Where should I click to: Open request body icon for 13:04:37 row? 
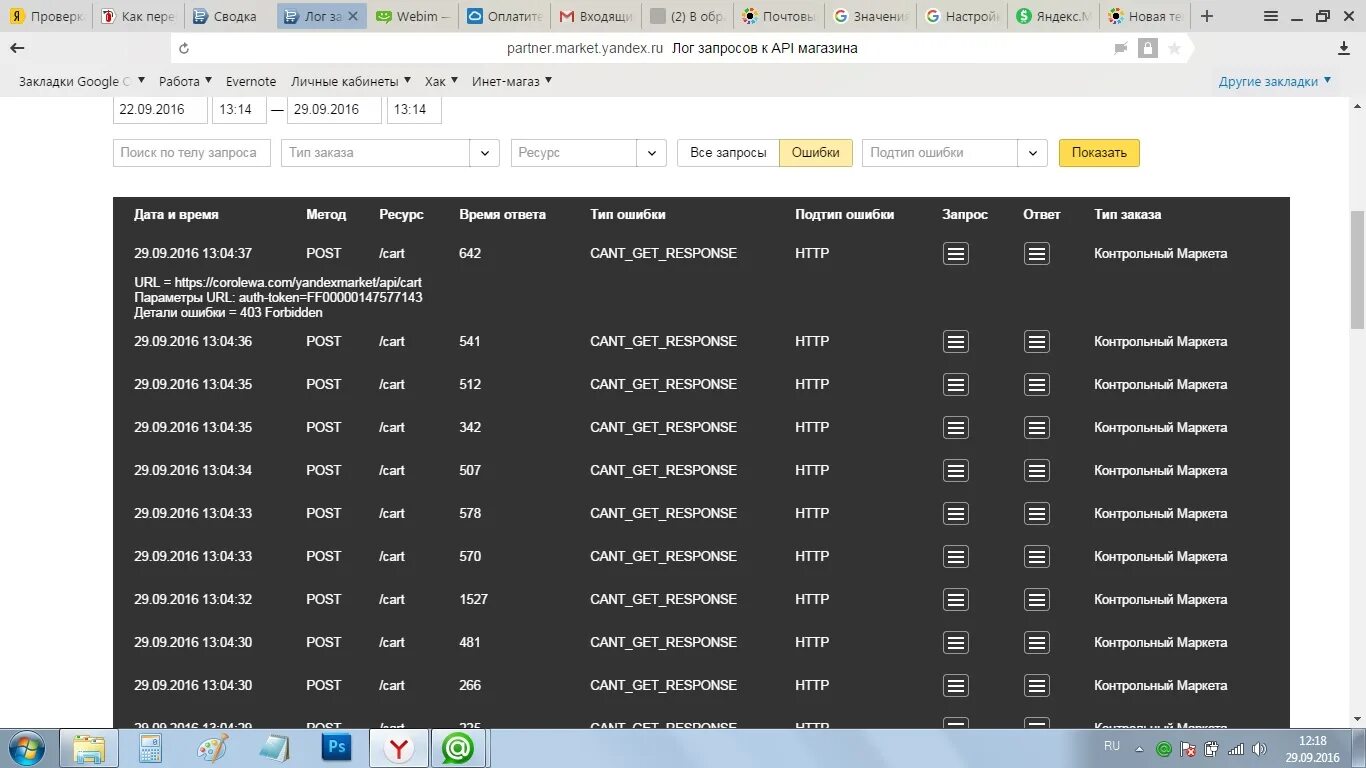click(x=956, y=254)
